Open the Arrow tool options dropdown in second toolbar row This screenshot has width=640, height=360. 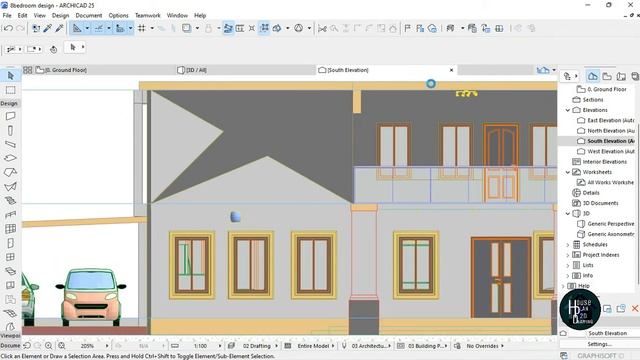coord(83,47)
